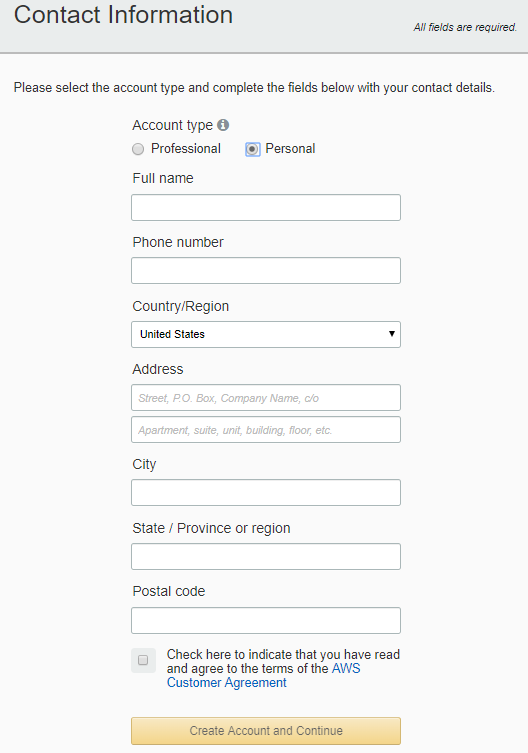Viewport: 528px width, 753px height.
Task: Click Create Account and Continue button
Action: [x=266, y=731]
